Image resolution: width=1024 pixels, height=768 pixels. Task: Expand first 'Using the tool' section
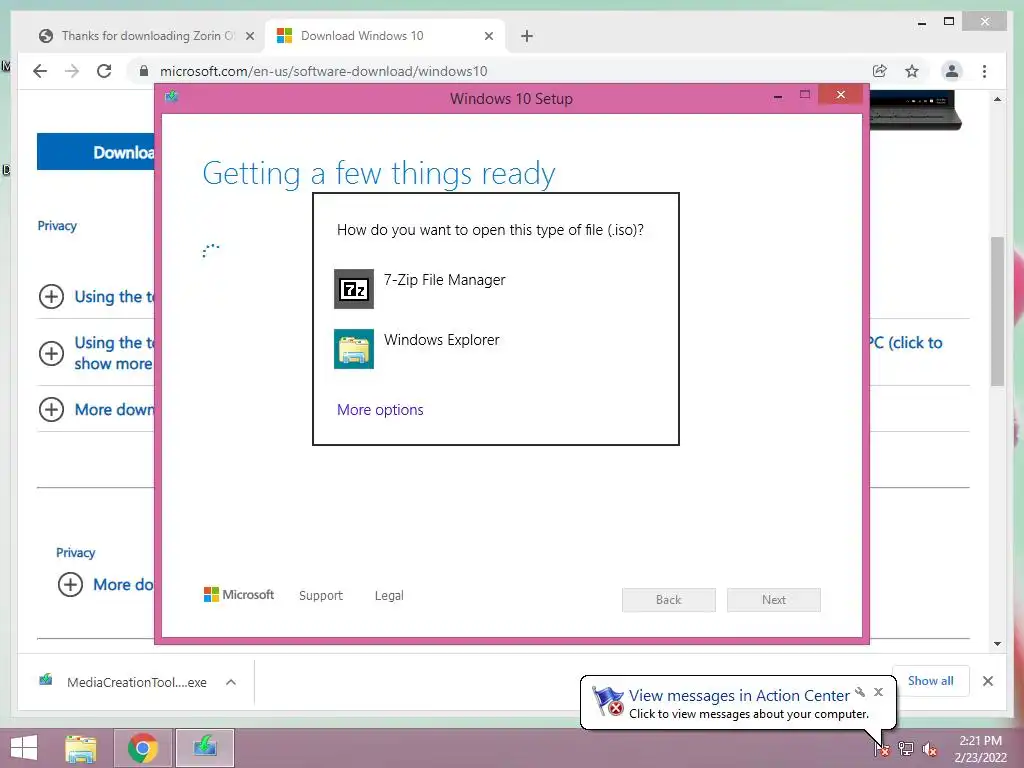pyautogui.click(x=51, y=296)
